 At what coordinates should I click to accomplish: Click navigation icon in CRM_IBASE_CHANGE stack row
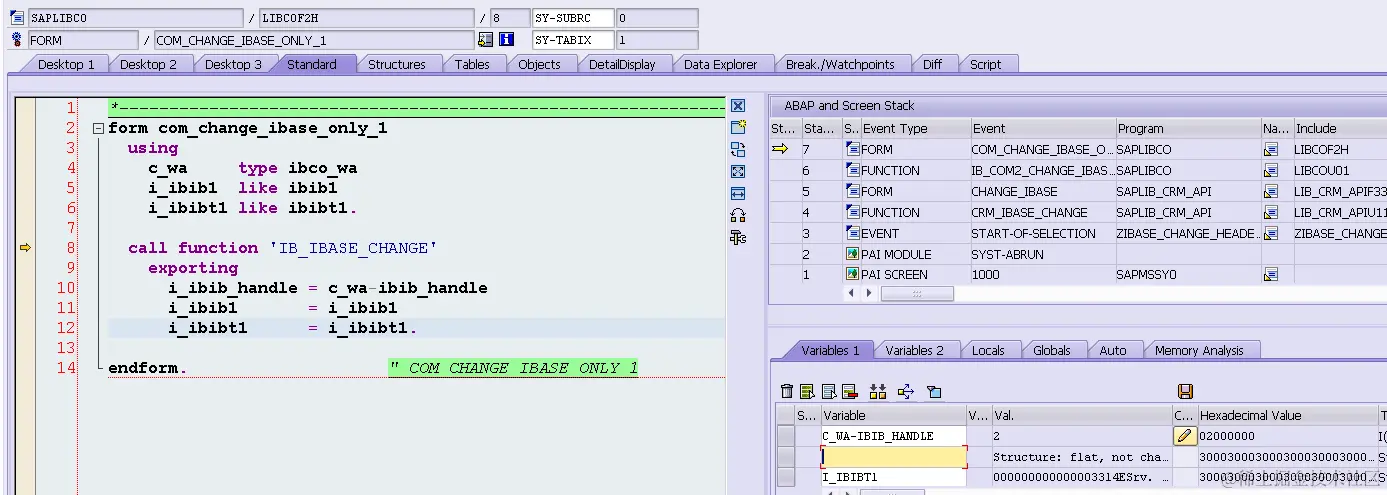(1271, 212)
